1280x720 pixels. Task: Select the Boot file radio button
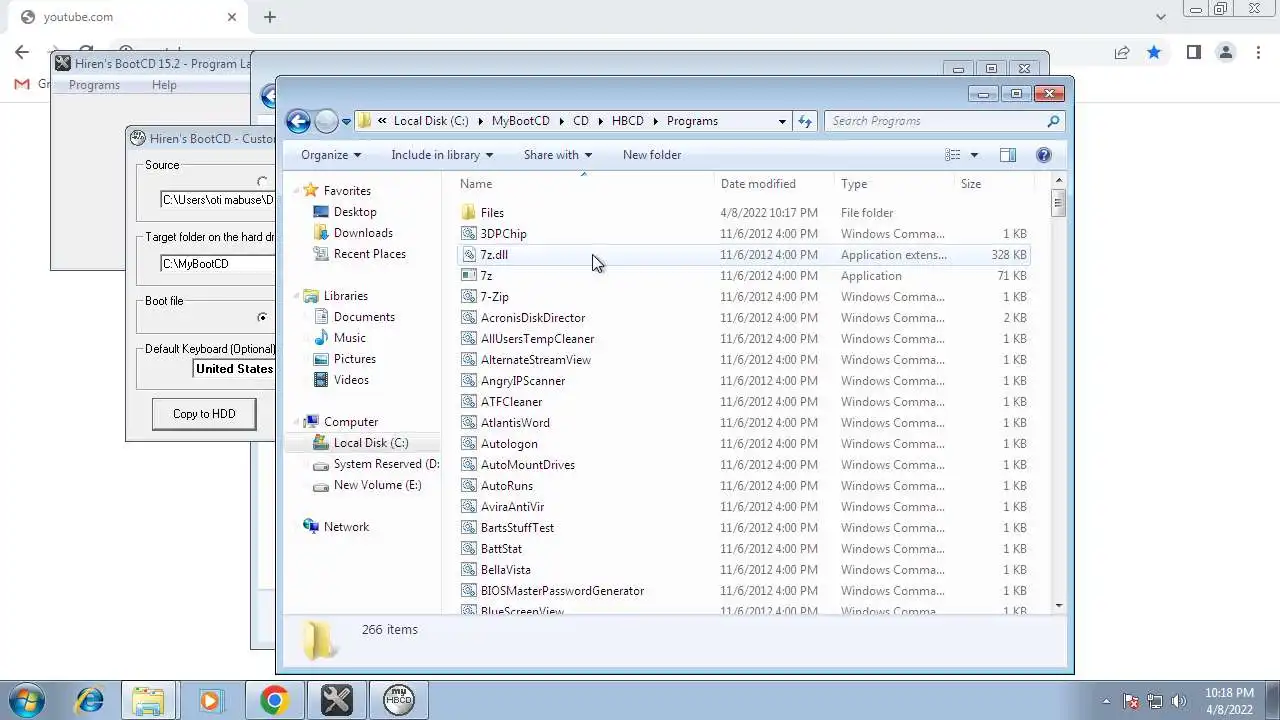[x=262, y=317]
